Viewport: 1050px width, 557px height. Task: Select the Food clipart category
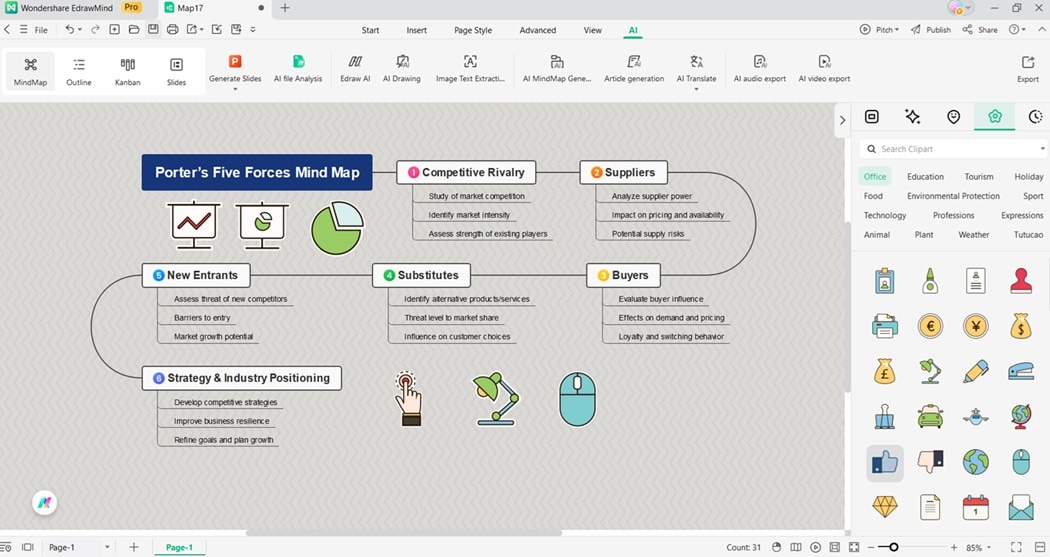tap(873, 196)
